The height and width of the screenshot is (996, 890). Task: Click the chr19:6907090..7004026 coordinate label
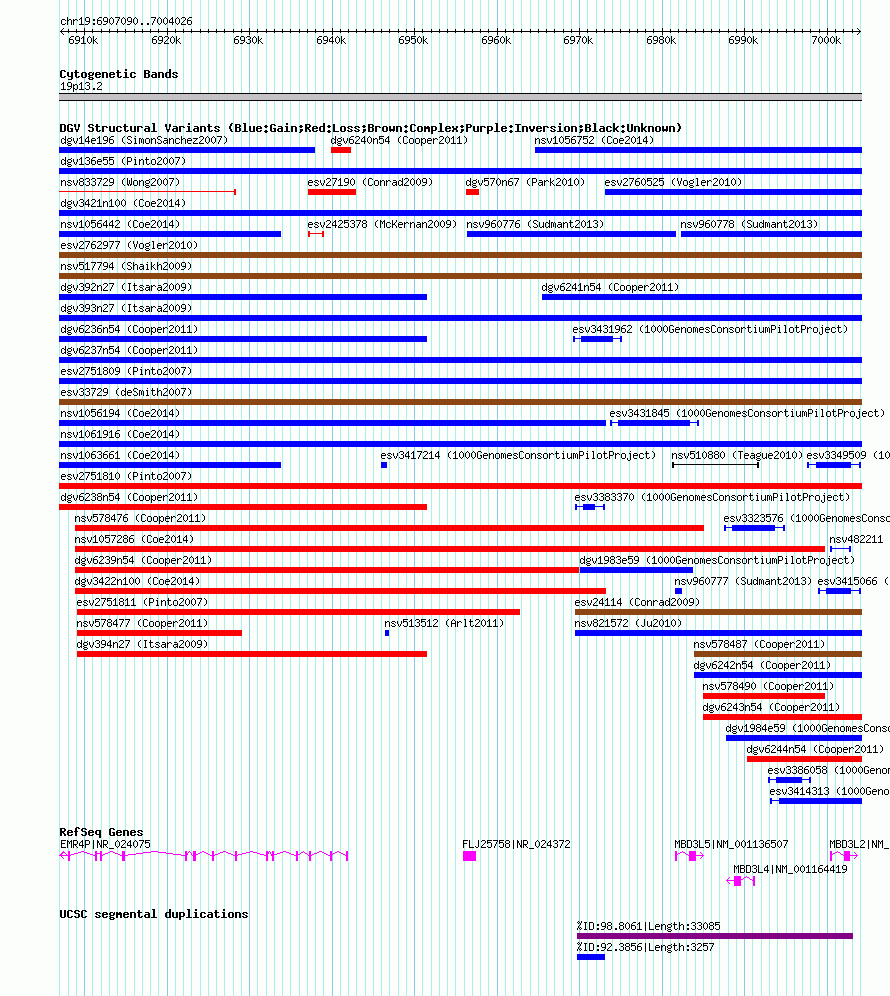click(126, 21)
